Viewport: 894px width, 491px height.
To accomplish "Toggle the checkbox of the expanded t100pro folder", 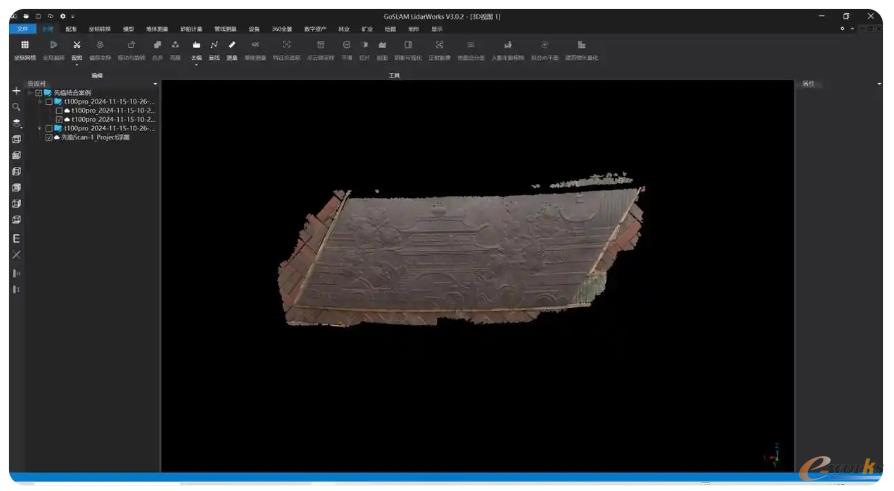I will click(x=49, y=102).
